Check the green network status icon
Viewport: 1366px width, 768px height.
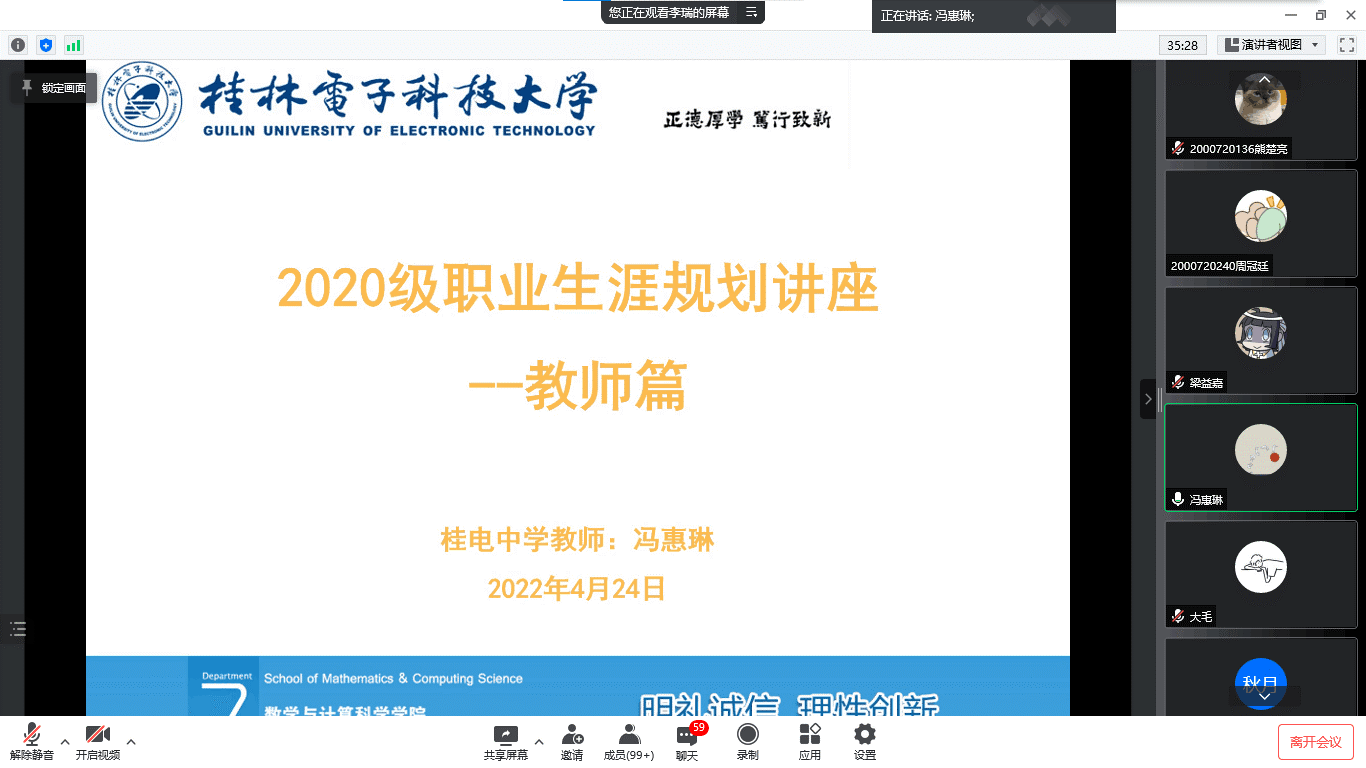pyautogui.click(x=73, y=45)
